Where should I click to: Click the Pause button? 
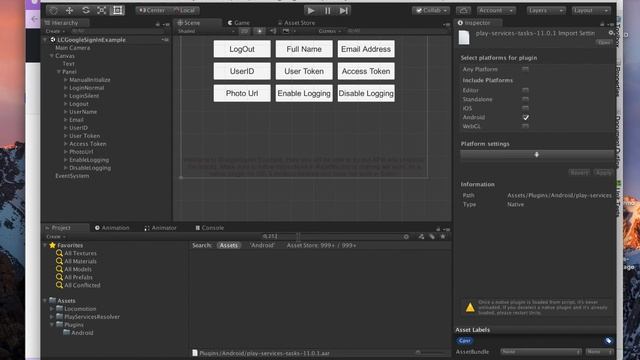[327, 11]
